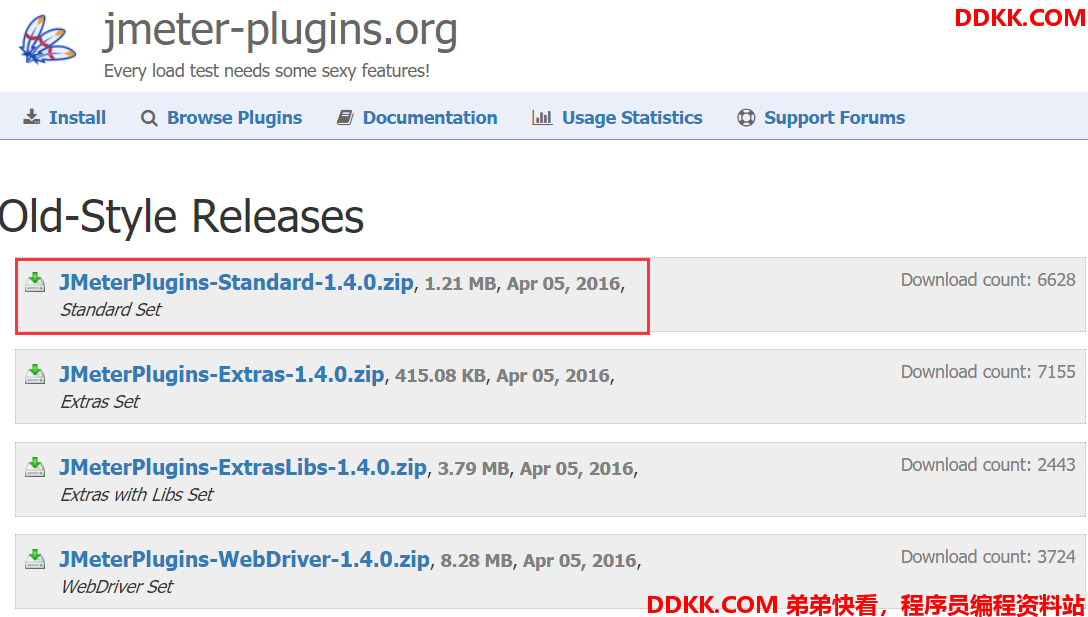Screen dimensions: 1088x617
Task: Click Download count: 2443 text
Action: pos(988,465)
